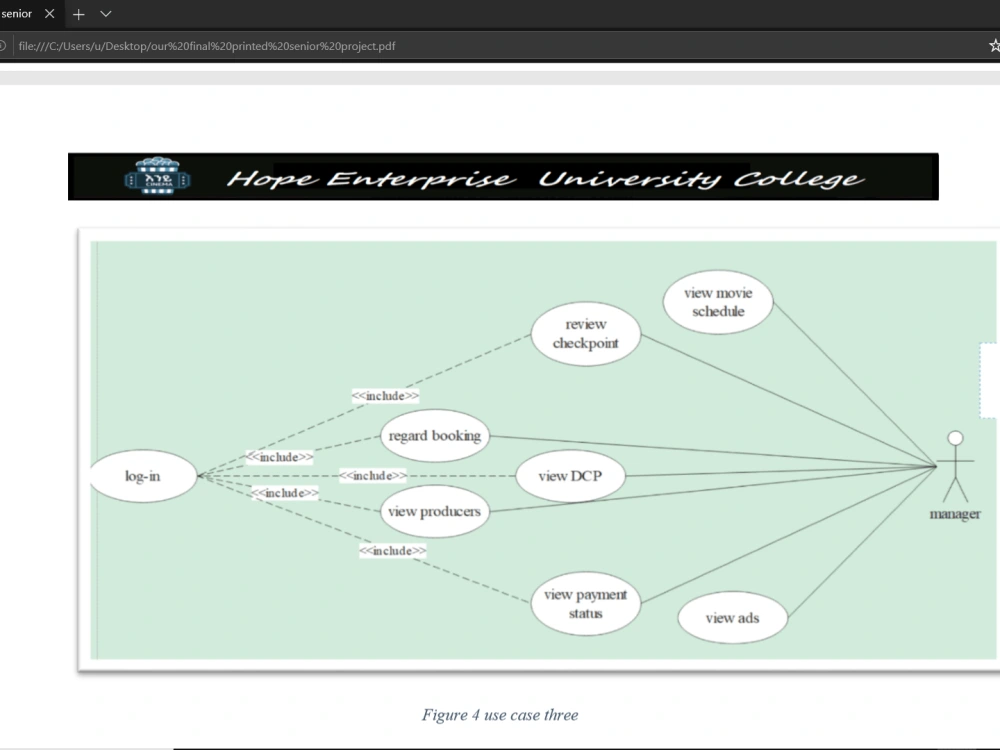Image resolution: width=1000 pixels, height=750 pixels.
Task: Click the 'view movie schedule' use case
Action: tap(718, 302)
